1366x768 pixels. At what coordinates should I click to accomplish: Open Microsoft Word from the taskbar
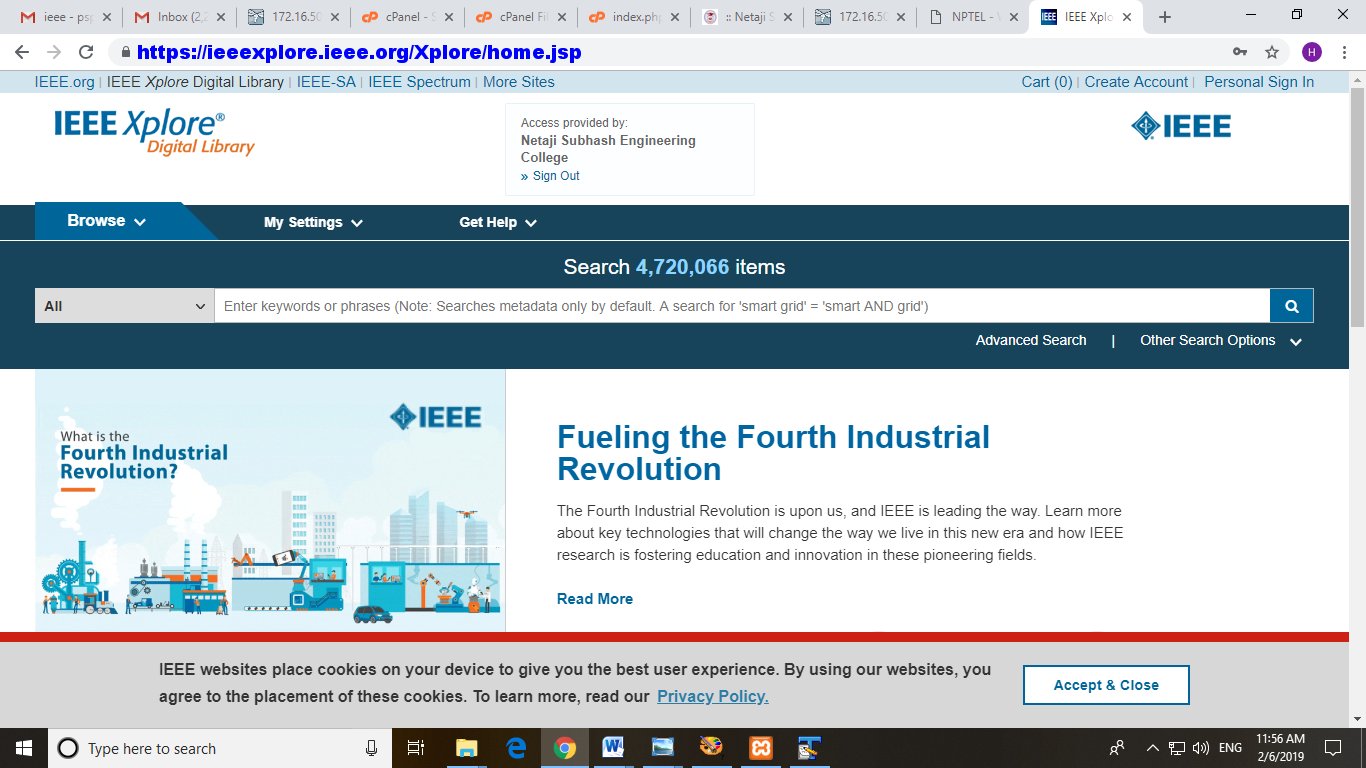(613, 747)
